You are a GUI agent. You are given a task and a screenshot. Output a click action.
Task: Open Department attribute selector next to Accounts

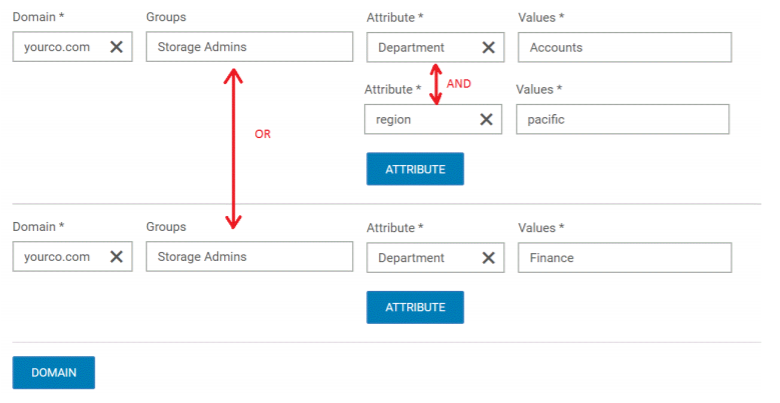(x=420, y=47)
